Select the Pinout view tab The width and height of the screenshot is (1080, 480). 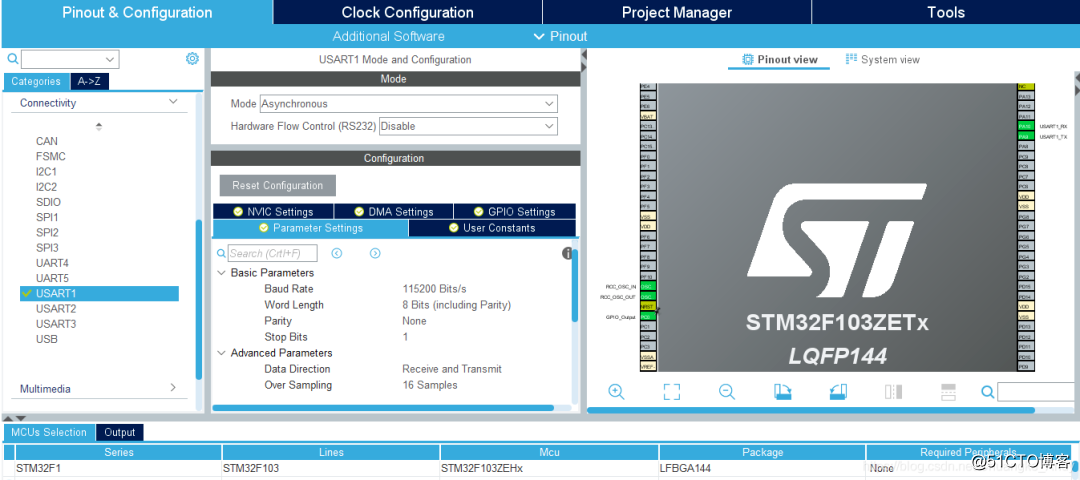click(779, 60)
